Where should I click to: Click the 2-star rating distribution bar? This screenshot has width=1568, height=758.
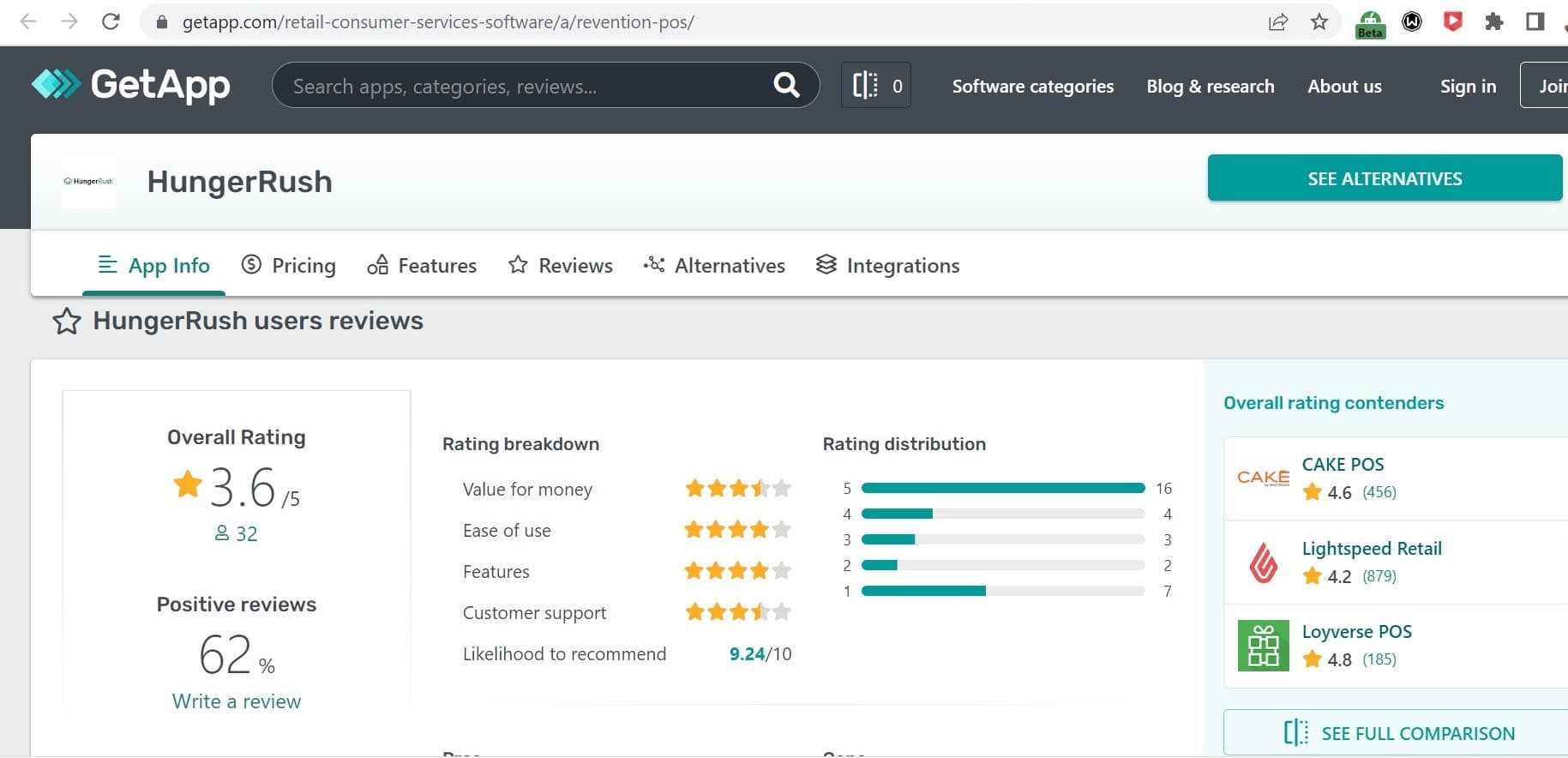(1003, 565)
